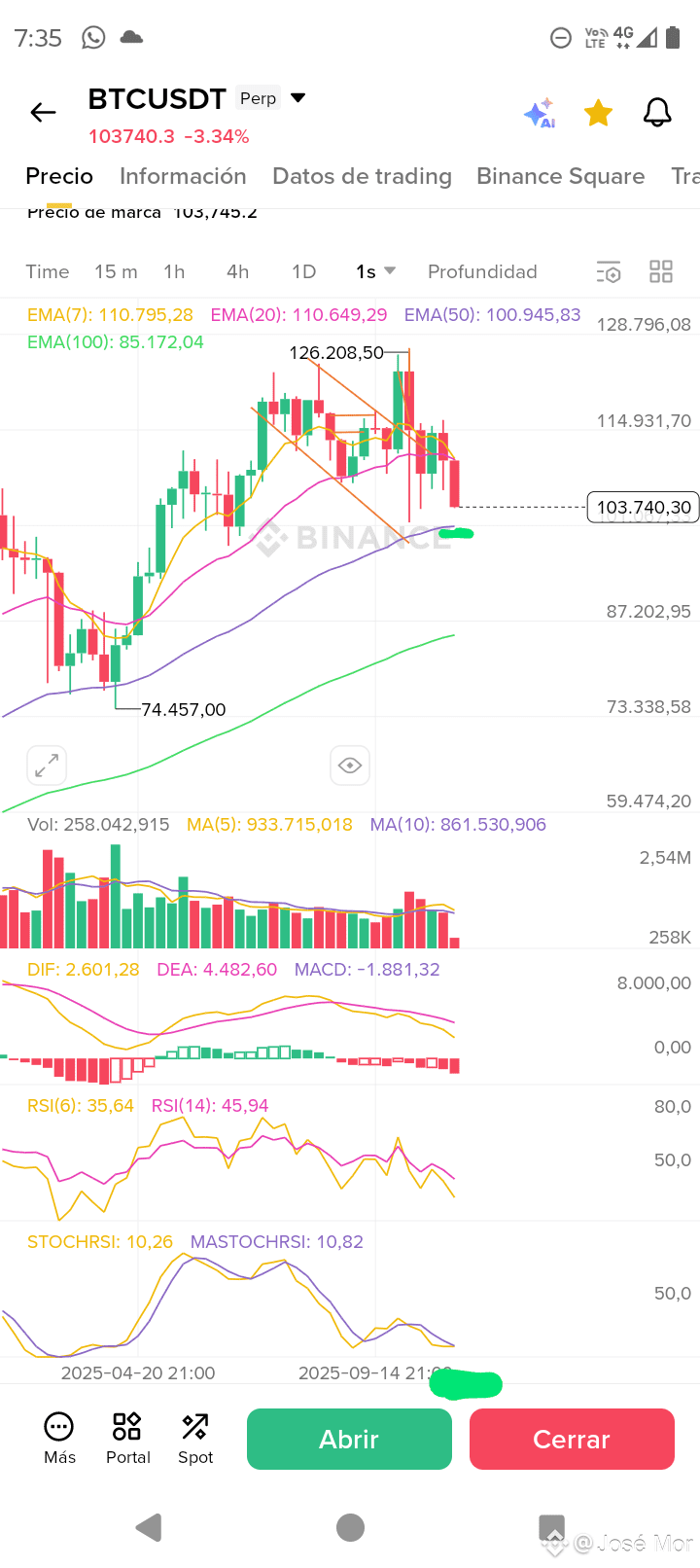Tap the 87.202,95 price axis label
This screenshot has height=1568, width=700.
point(648,612)
